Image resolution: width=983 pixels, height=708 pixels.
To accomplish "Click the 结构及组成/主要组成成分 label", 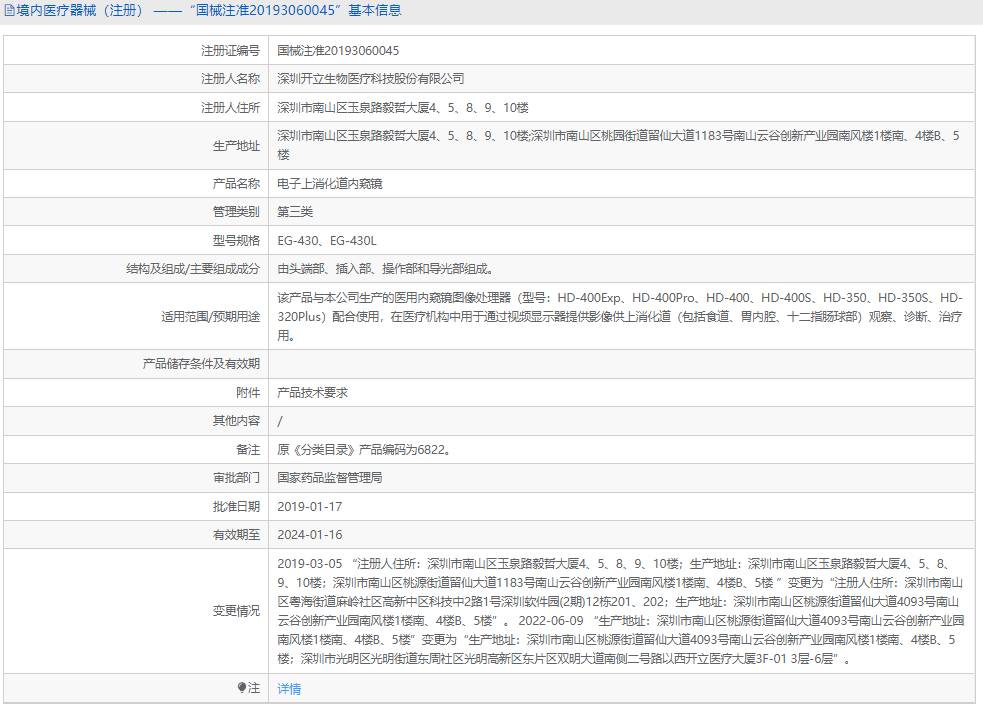I will tap(193, 269).
